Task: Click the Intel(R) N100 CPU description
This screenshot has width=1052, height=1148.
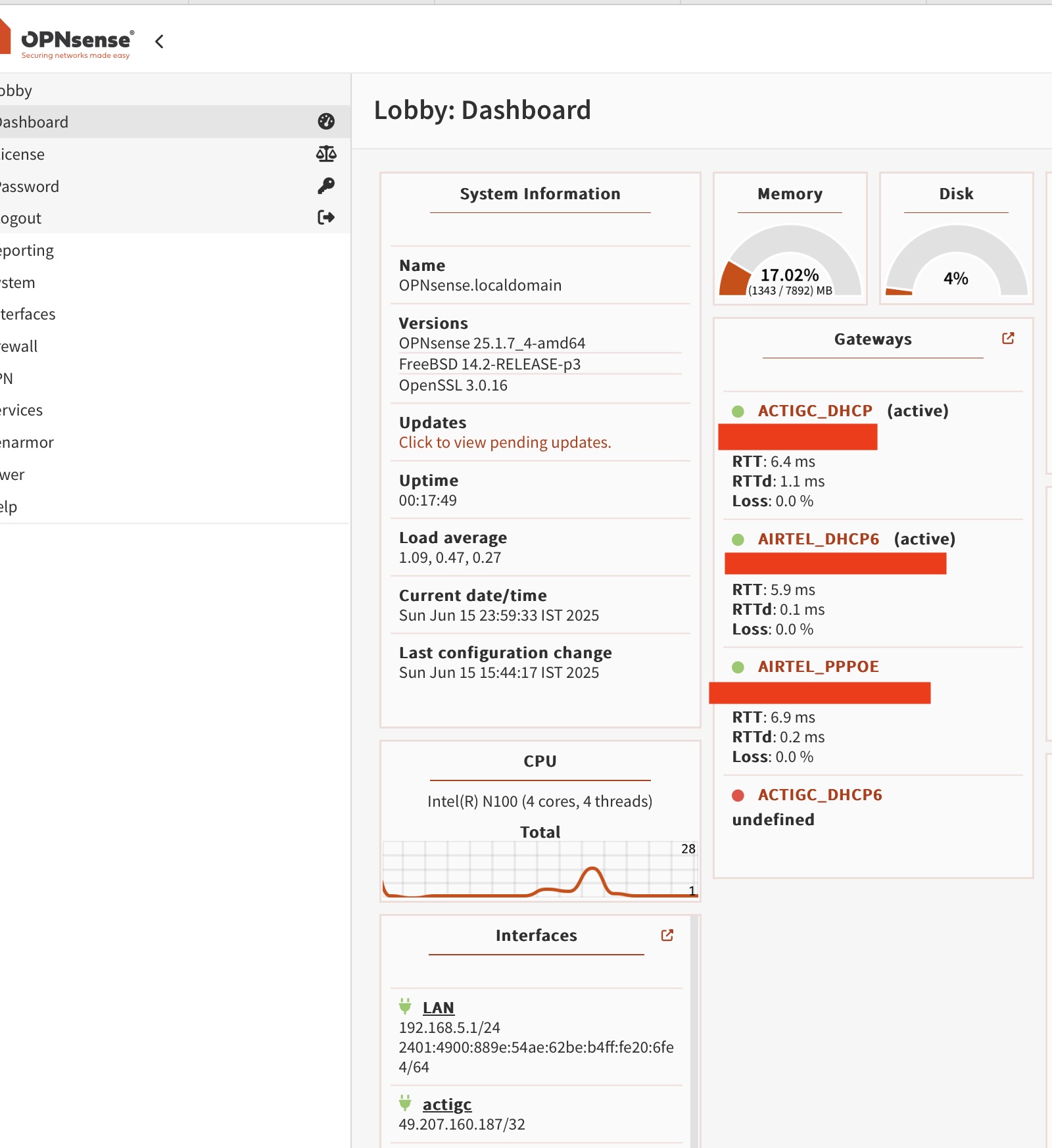Action: coord(540,801)
